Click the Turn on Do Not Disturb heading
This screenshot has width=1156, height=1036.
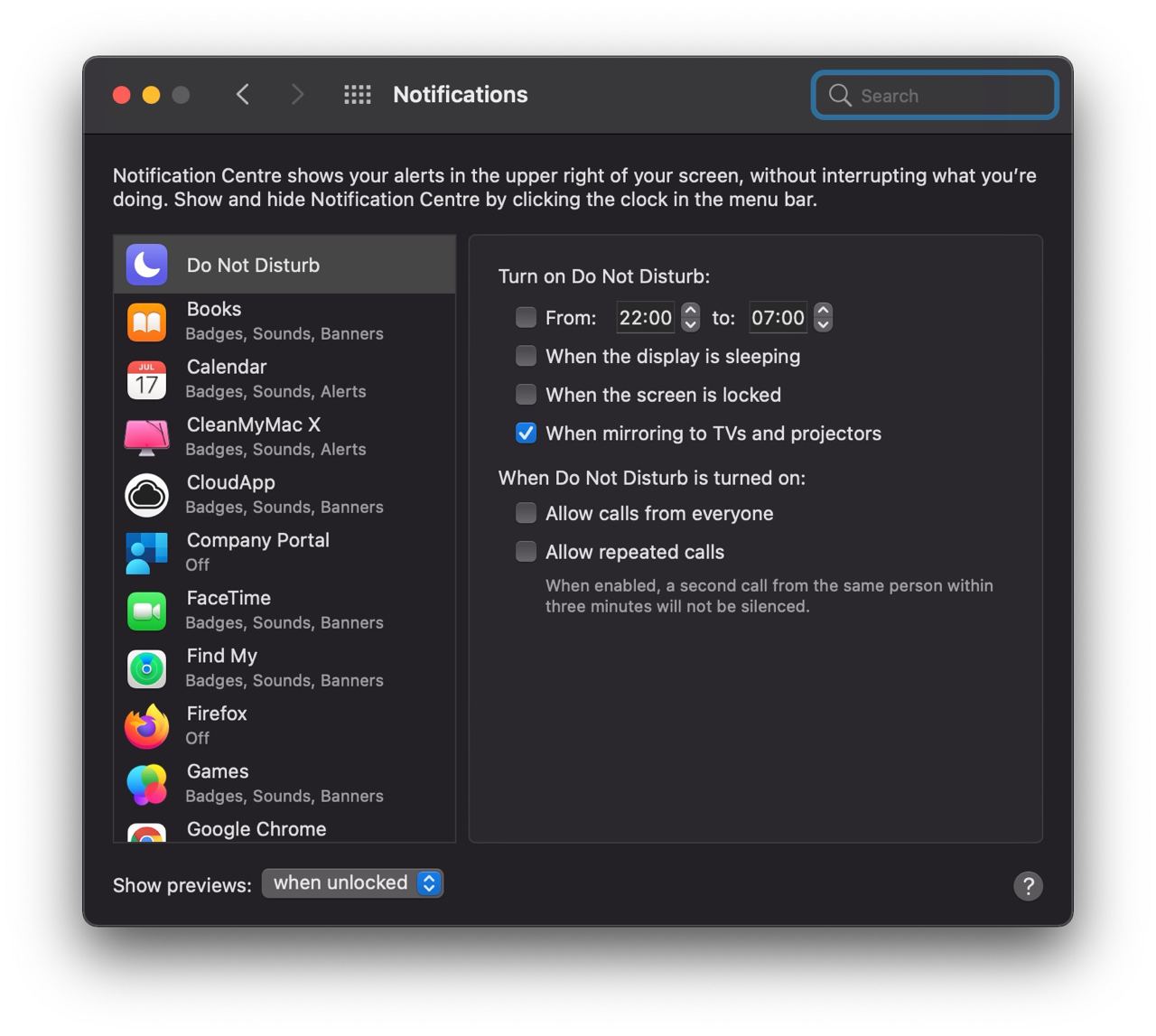pyautogui.click(x=604, y=276)
